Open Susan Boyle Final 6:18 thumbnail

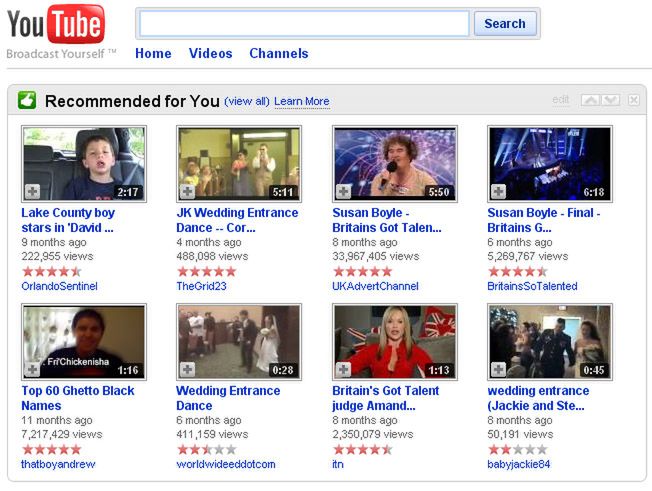pyautogui.click(x=550, y=164)
